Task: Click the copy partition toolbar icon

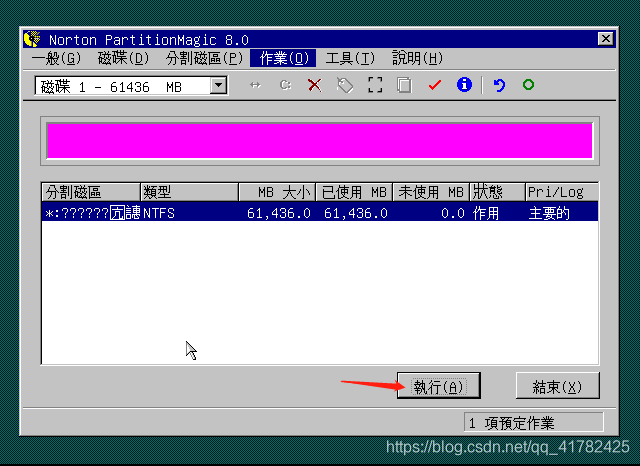Action: pyautogui.click(x=404, y=85)
